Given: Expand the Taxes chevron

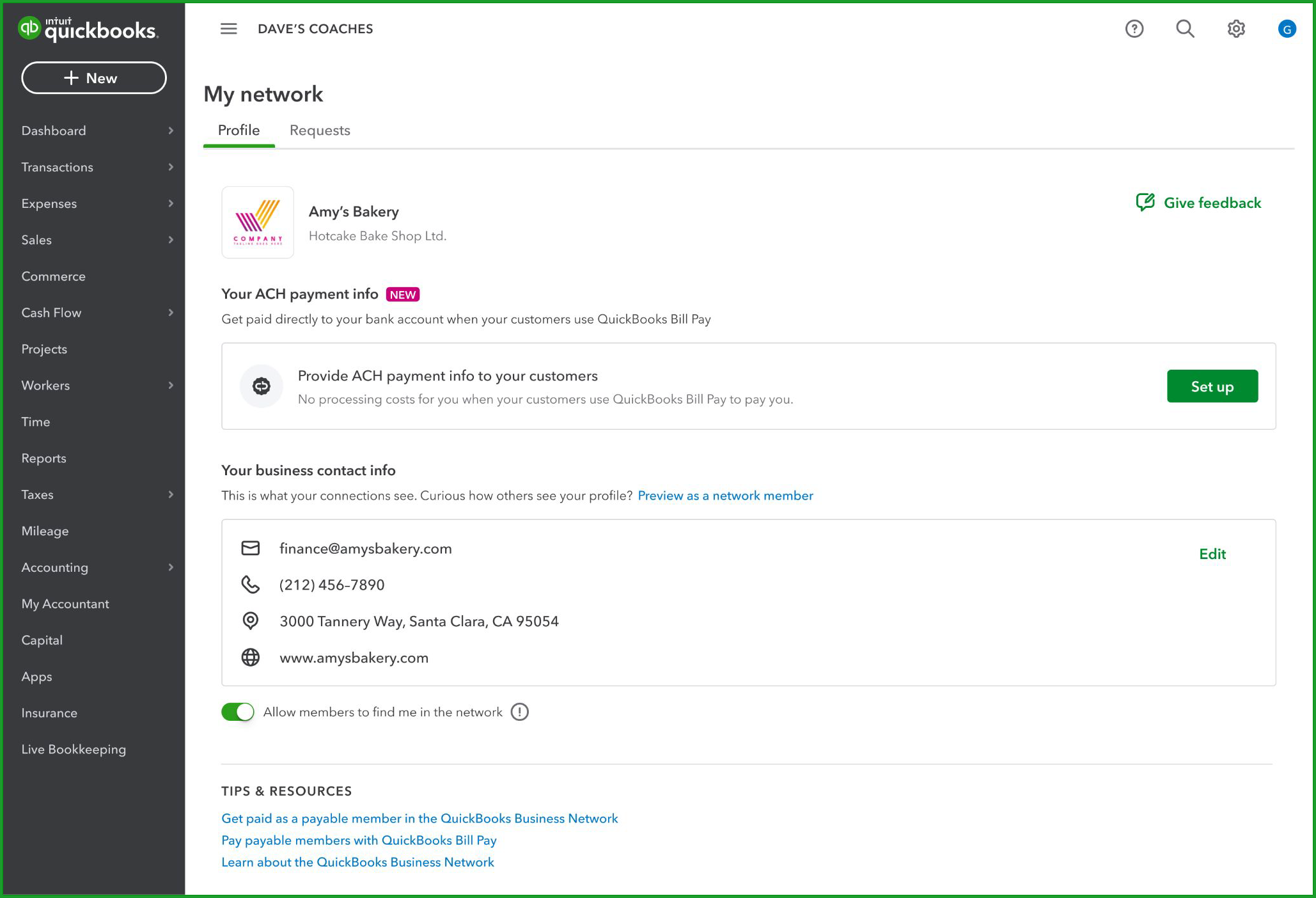Looking at the screenshot, I should tap(171, 494).
